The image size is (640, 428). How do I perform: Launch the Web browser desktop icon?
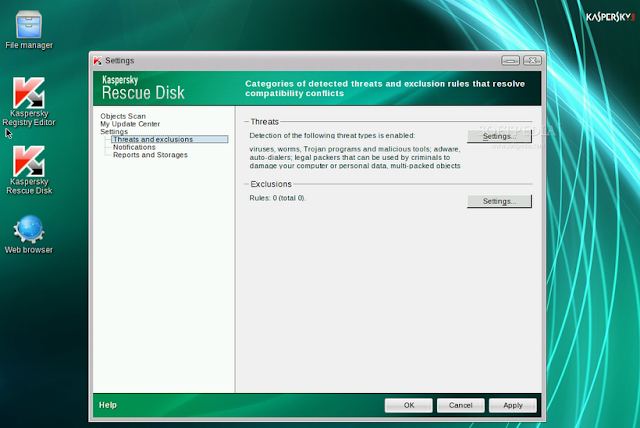coord(29,235)
